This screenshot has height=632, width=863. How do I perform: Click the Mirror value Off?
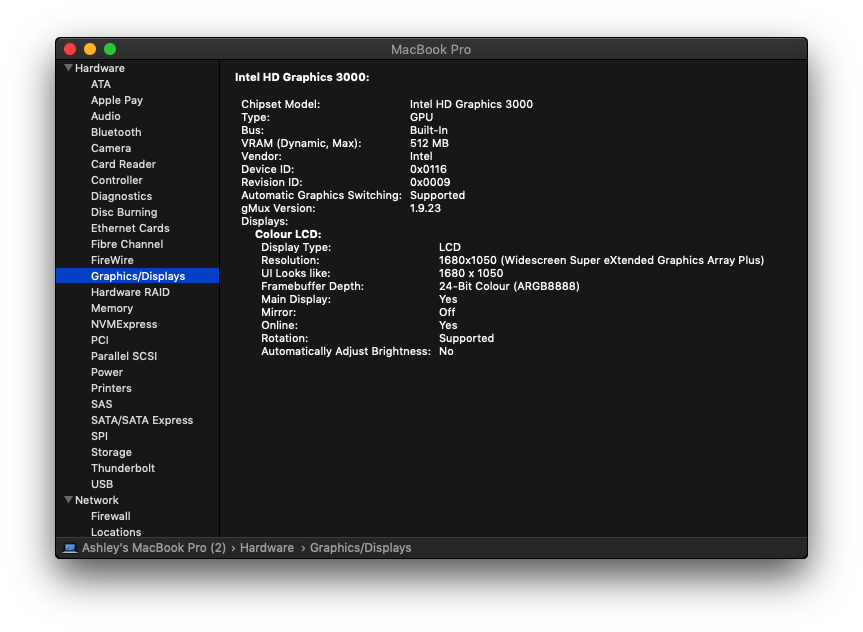(447, 312)
